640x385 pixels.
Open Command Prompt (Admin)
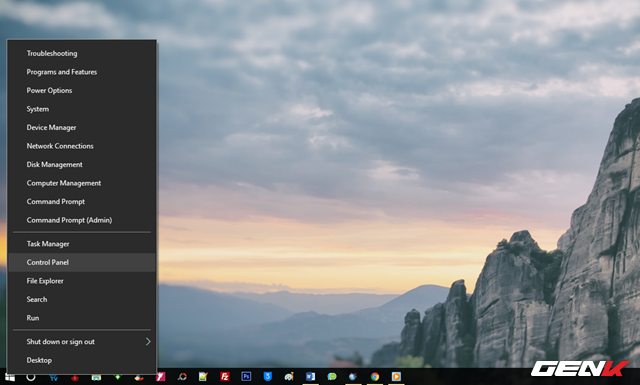click(x=82, y=220)
